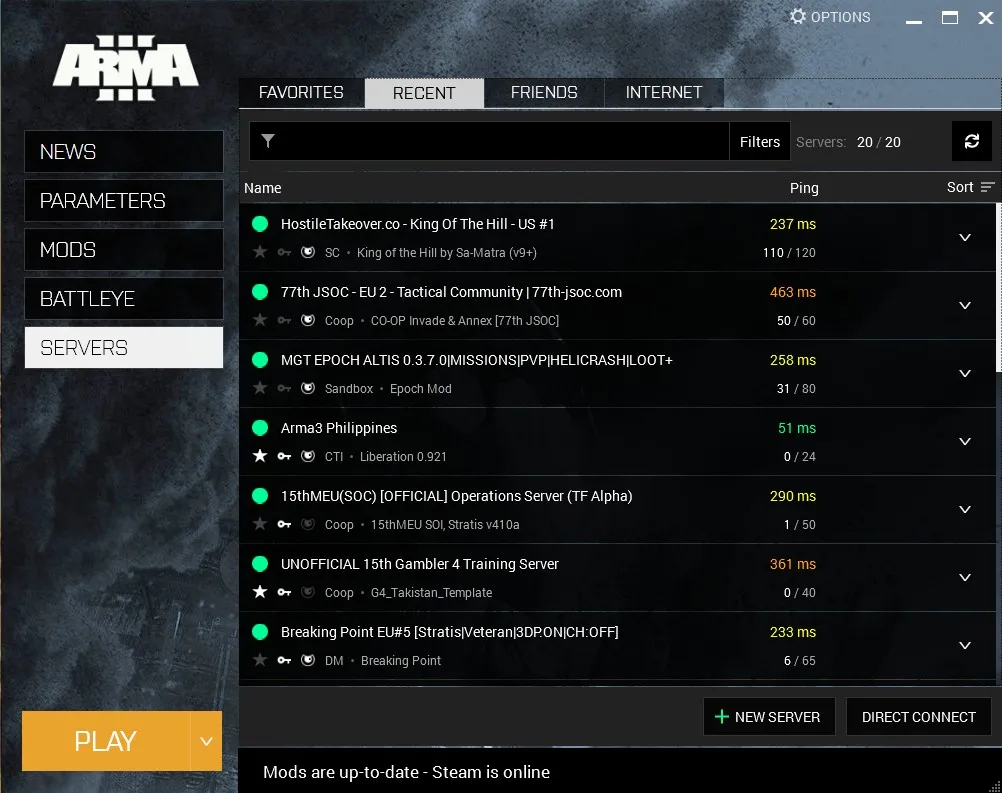This screenshot has height=793, width=1002.
Task: Click password key icon on 77th JSOC row
Action: (284, 320)
